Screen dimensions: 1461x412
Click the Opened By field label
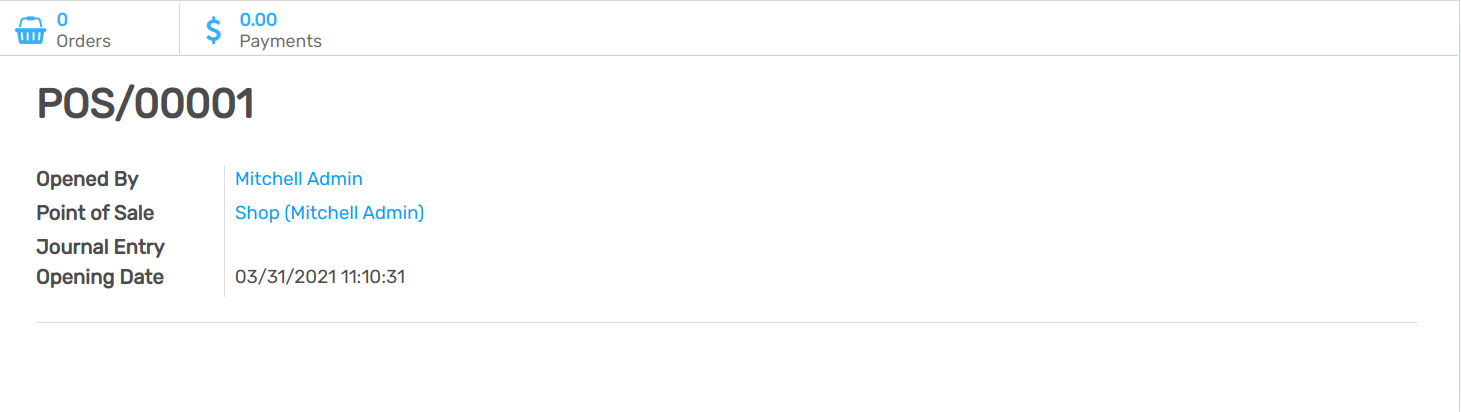click(x=87, y=180)
